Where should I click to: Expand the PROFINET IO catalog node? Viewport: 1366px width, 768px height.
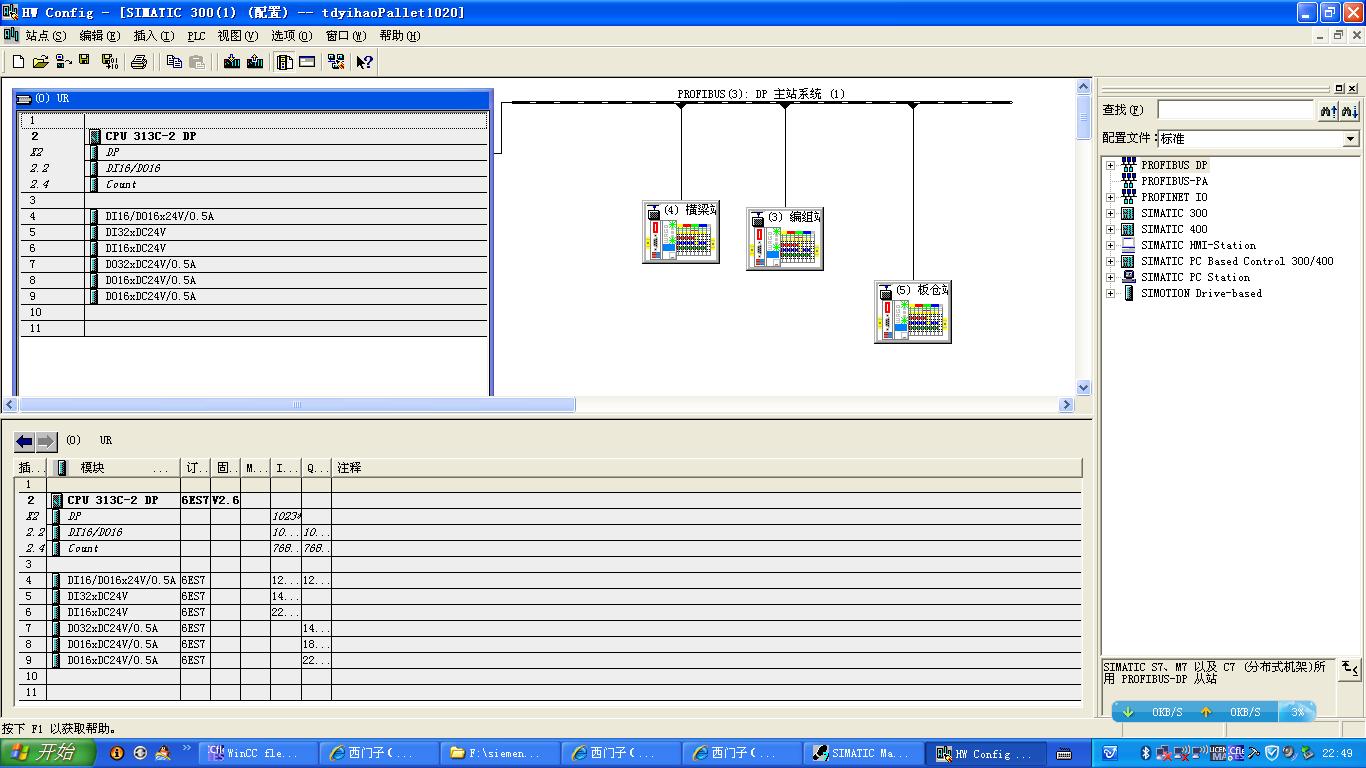point(1110,197)
